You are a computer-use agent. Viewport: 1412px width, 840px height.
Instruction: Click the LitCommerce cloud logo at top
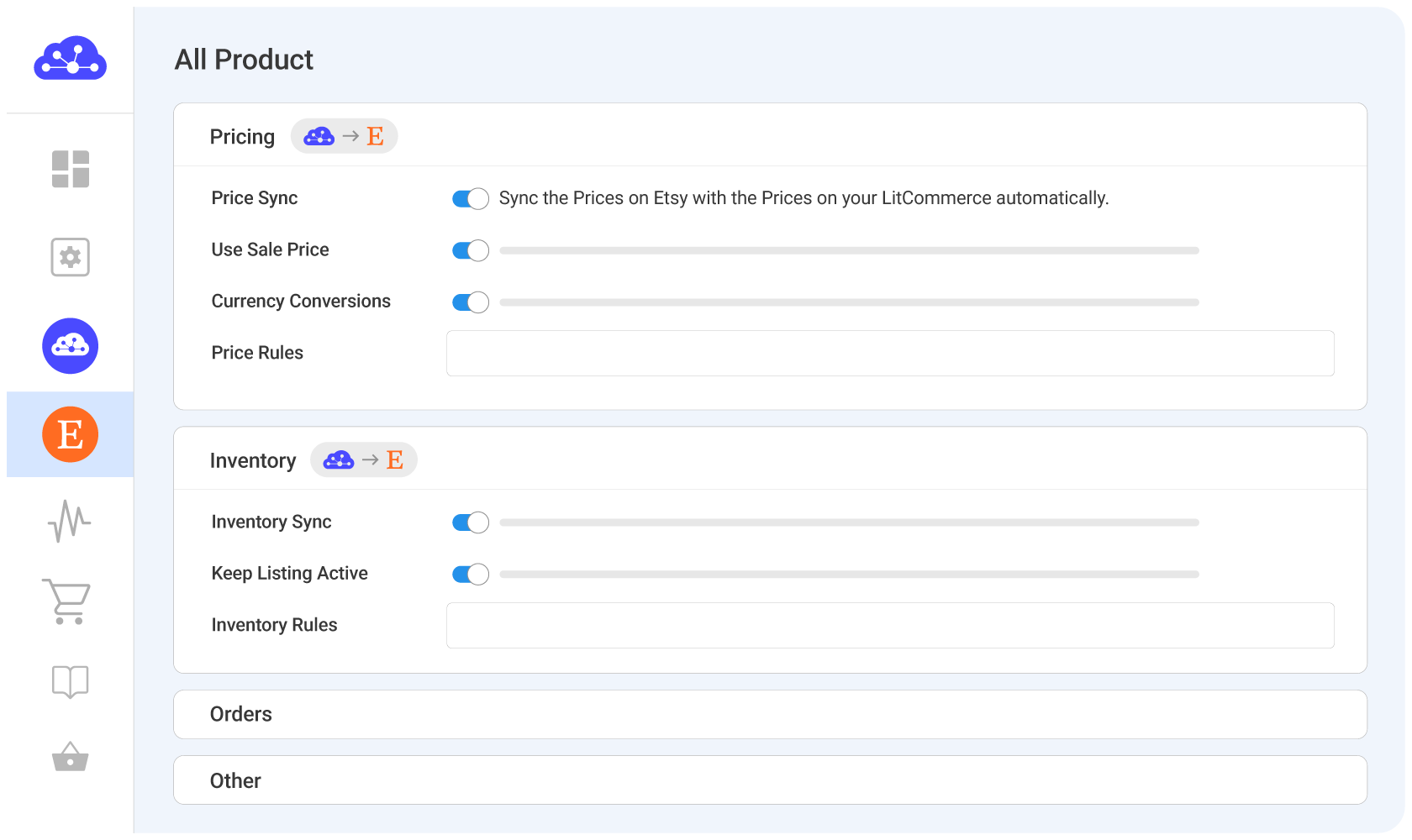point(70,59)
